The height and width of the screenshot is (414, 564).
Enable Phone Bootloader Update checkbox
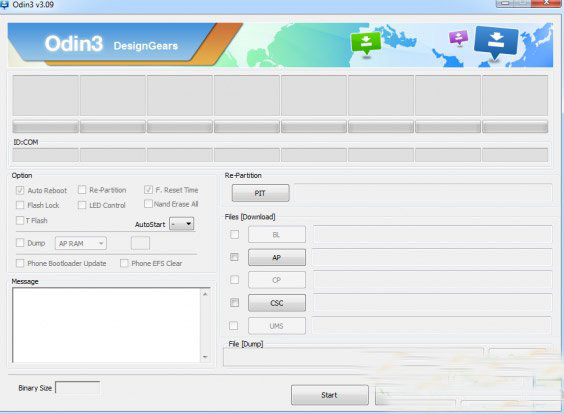[20, 263]
